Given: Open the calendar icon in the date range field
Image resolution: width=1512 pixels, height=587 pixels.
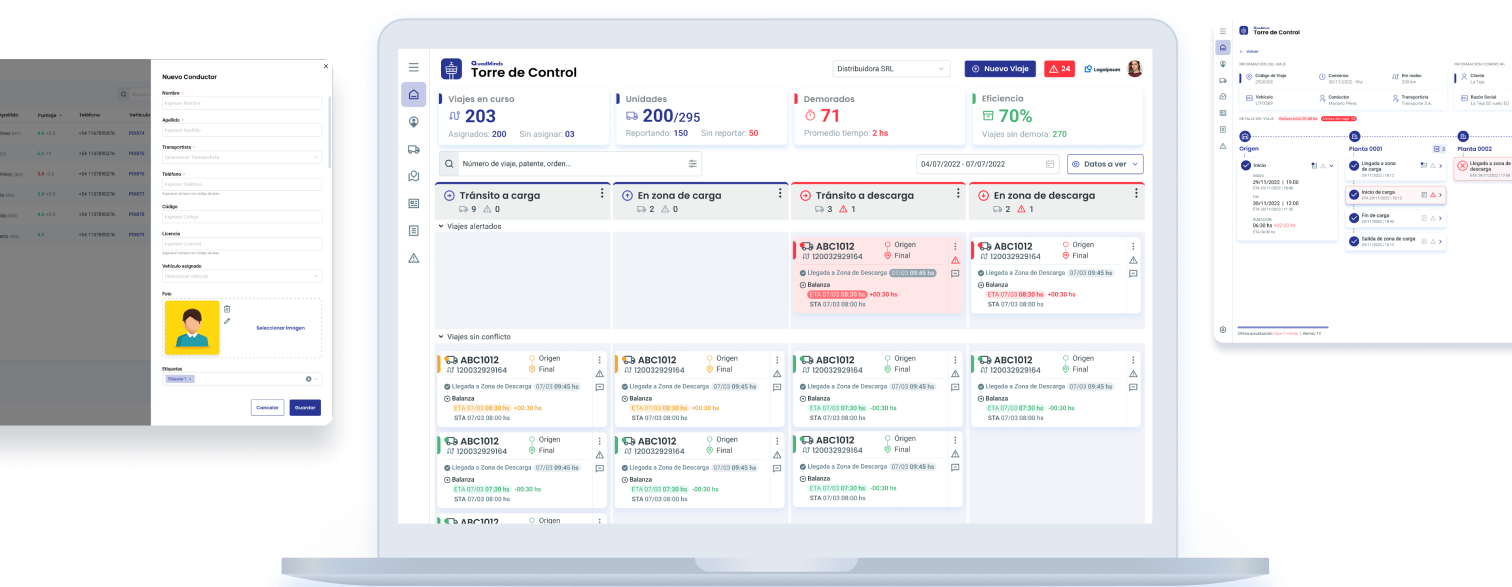Looking at the screenshot, I should pyautogui.click(x=1050, y=164).
